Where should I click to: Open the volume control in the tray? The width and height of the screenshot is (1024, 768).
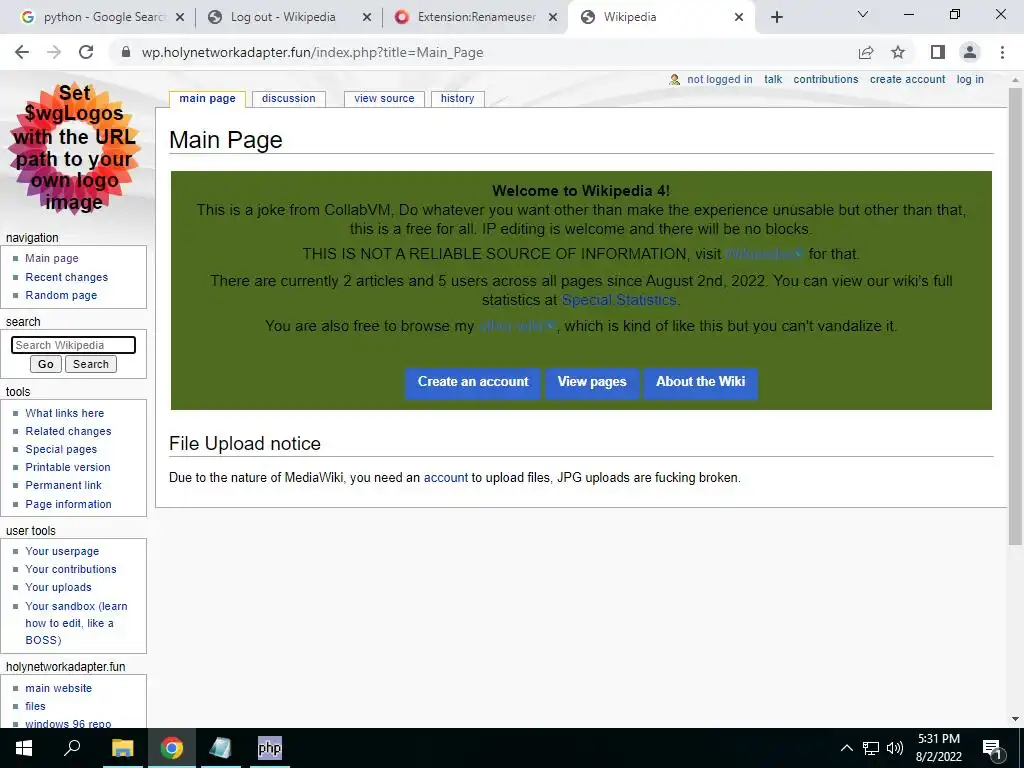[x=895, y=748]
